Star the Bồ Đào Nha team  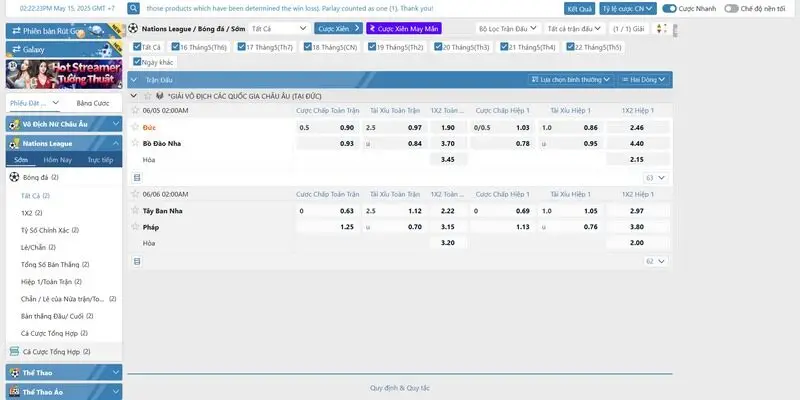pyautogui.click(x=136, y=143)
